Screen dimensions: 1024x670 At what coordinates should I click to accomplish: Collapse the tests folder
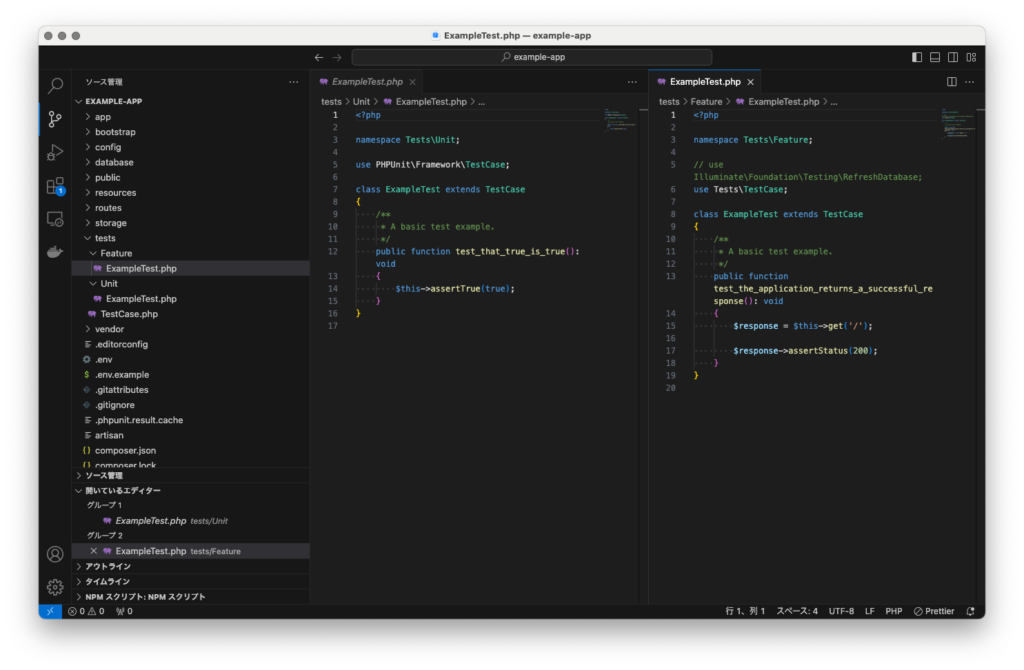pyautogui.click(x=105, y=238)
